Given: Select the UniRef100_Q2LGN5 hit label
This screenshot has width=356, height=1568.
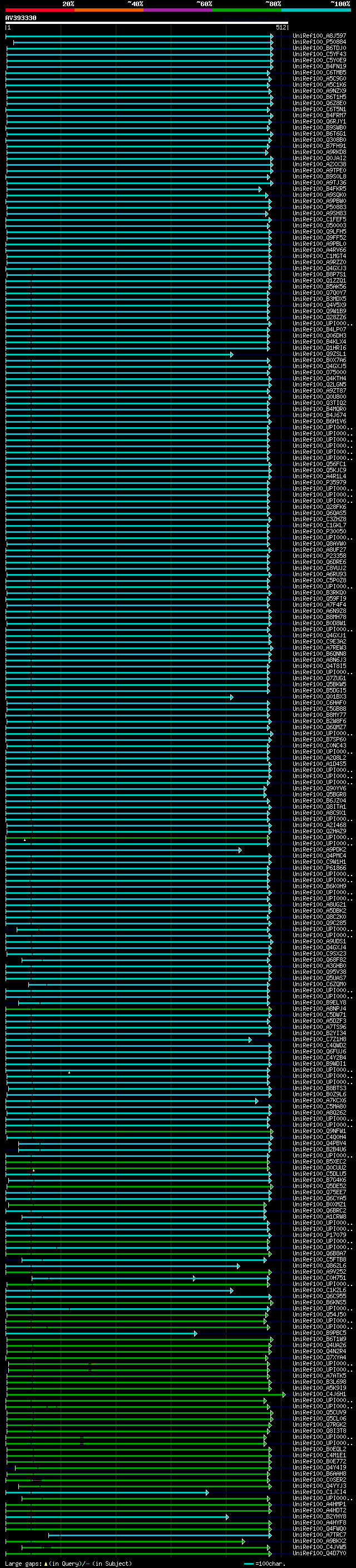Looking at the screenshot, I should click(x=319, y=384).
